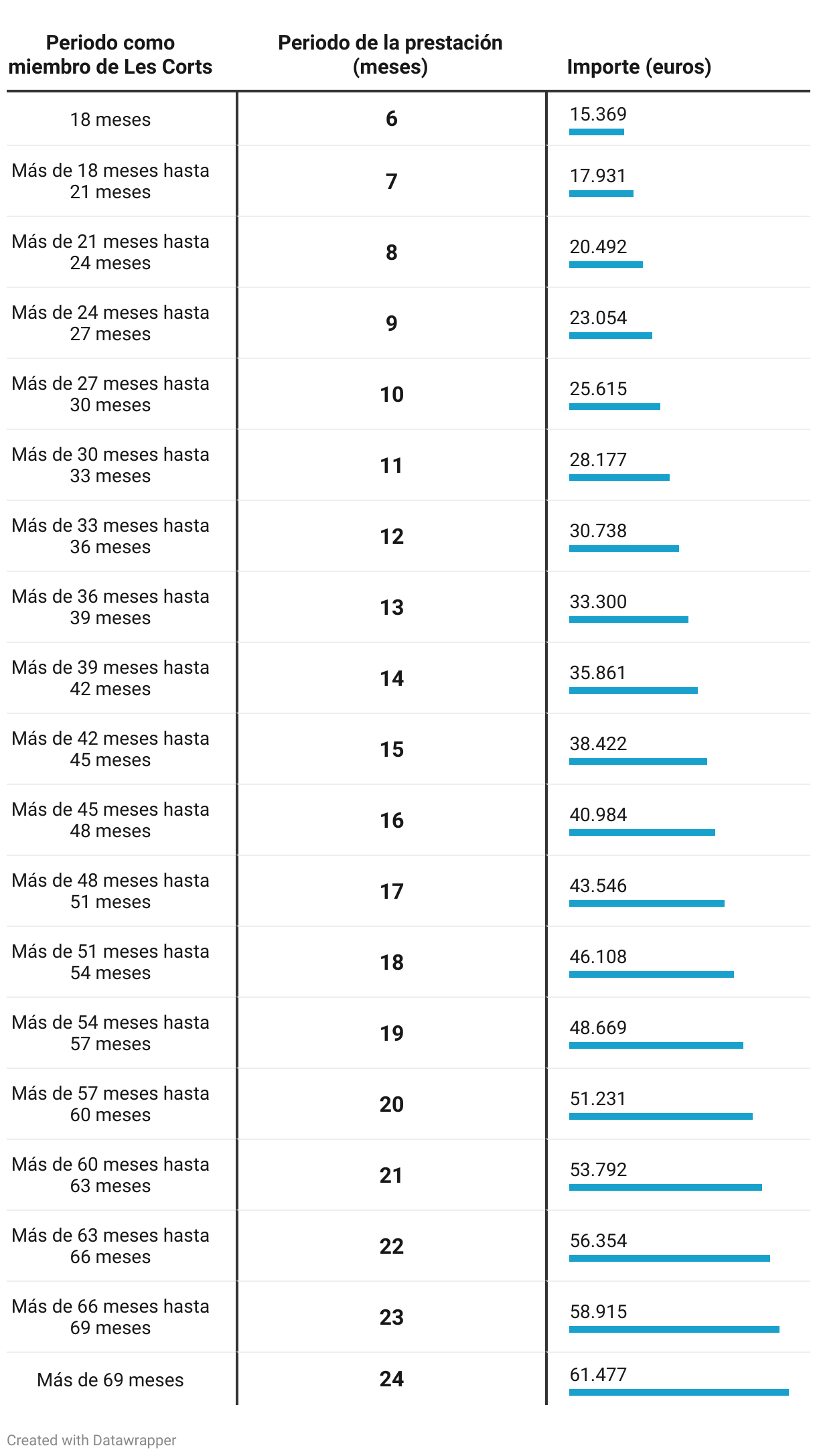Select 'Más de 45 meses hasta 48 meses'
The image size is (817, 1456).
tap(110, 820)
